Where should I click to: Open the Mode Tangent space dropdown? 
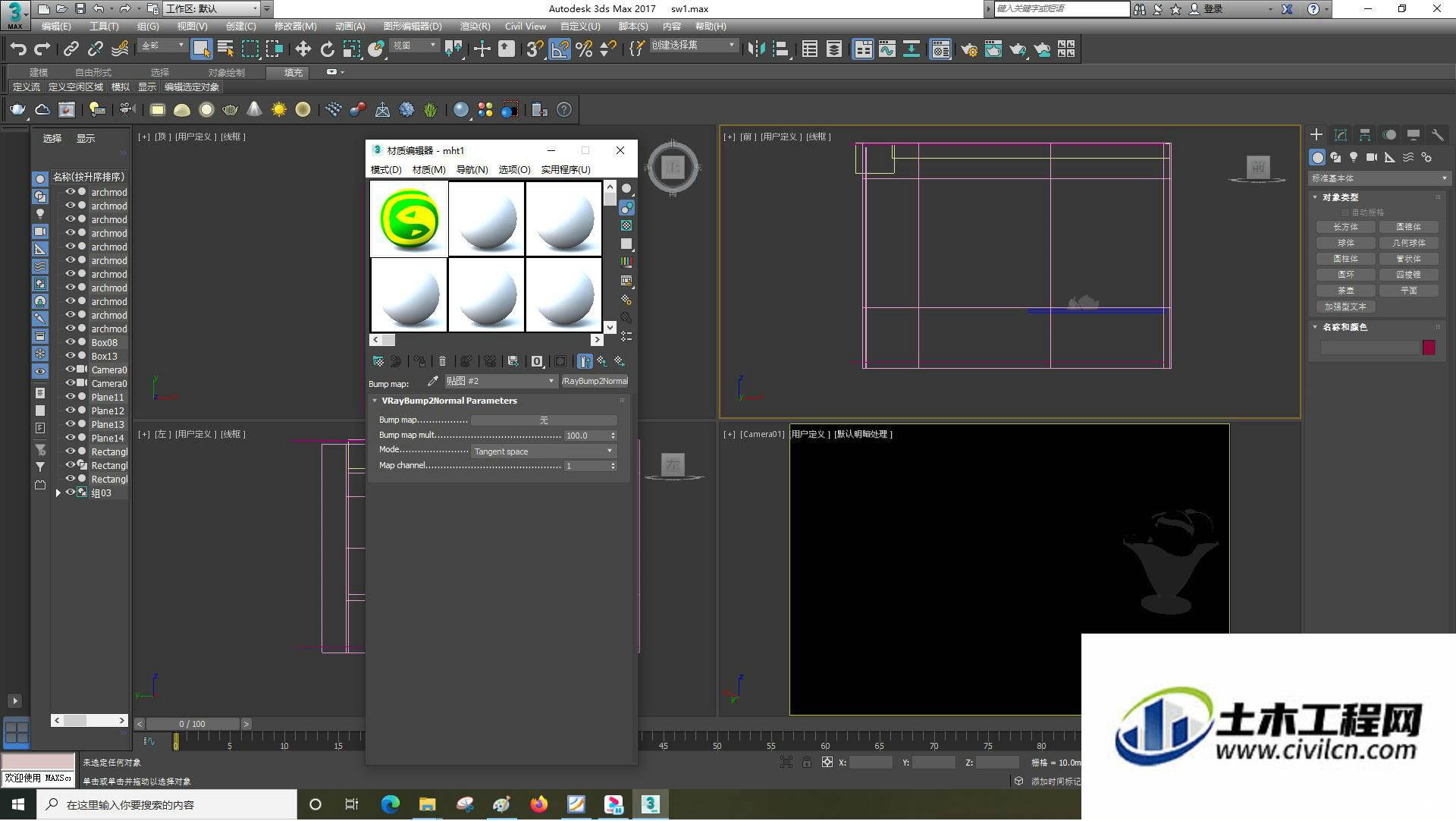coord(543,451)
